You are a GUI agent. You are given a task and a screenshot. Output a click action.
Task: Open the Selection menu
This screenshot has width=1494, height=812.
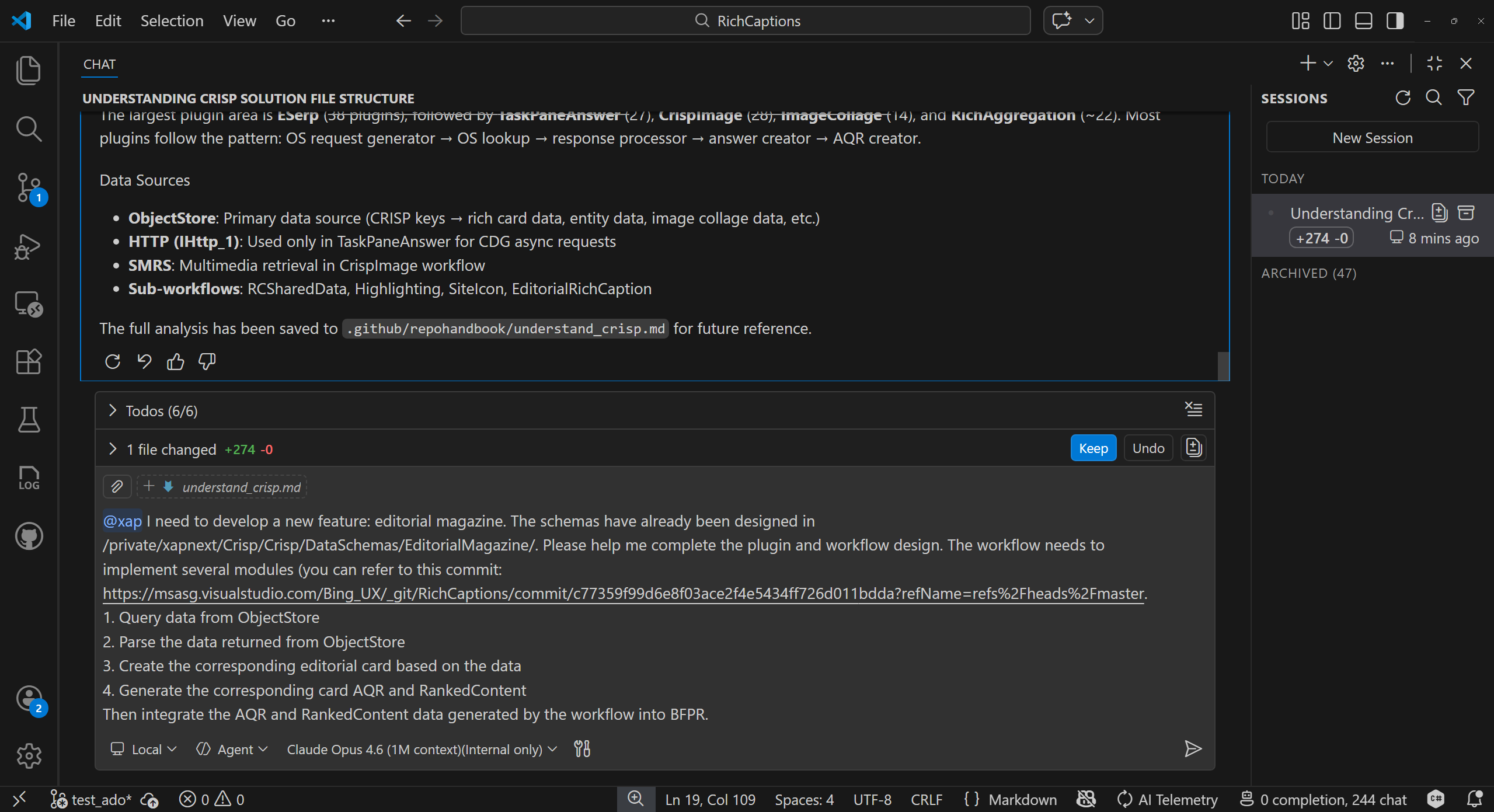[x=172, y=21]
